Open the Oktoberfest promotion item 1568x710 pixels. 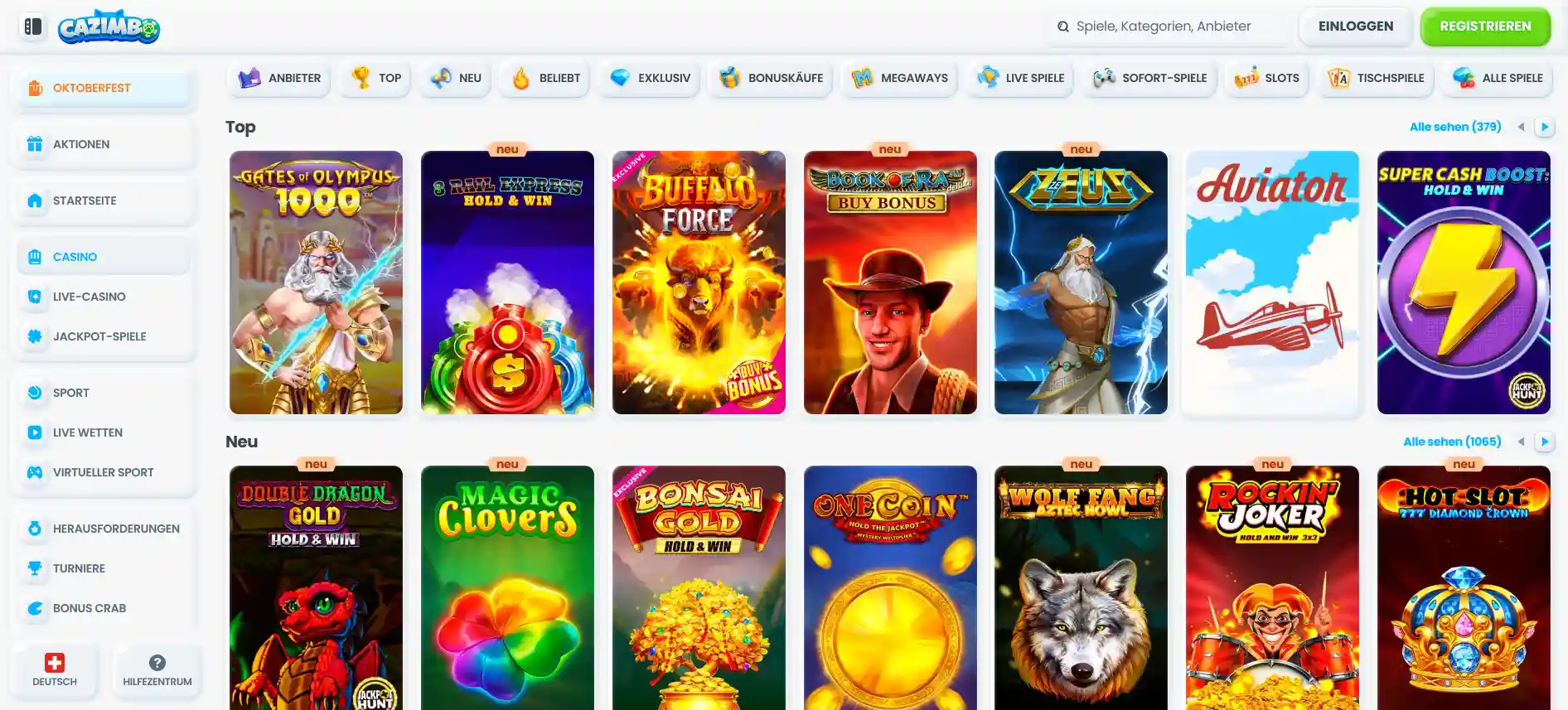tap(104, 88)
